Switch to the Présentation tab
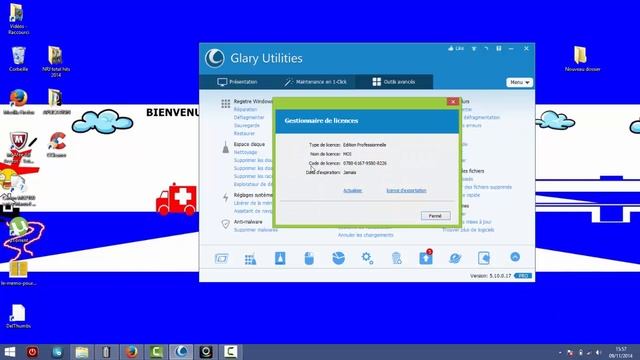Screen dimensions: 640x360 point(237,82)
